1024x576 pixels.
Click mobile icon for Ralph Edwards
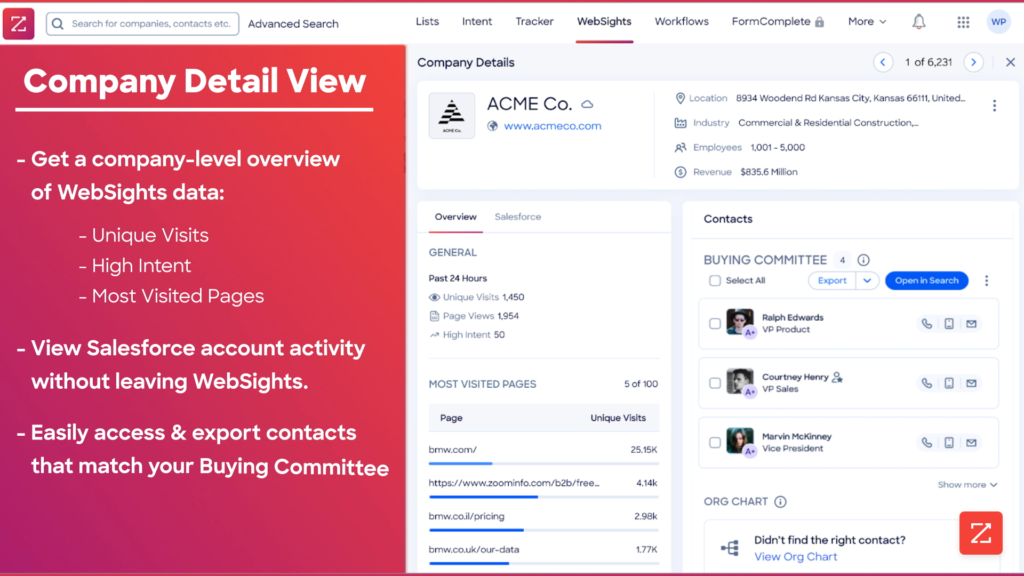pyautogui.click(x=949, y=324)
